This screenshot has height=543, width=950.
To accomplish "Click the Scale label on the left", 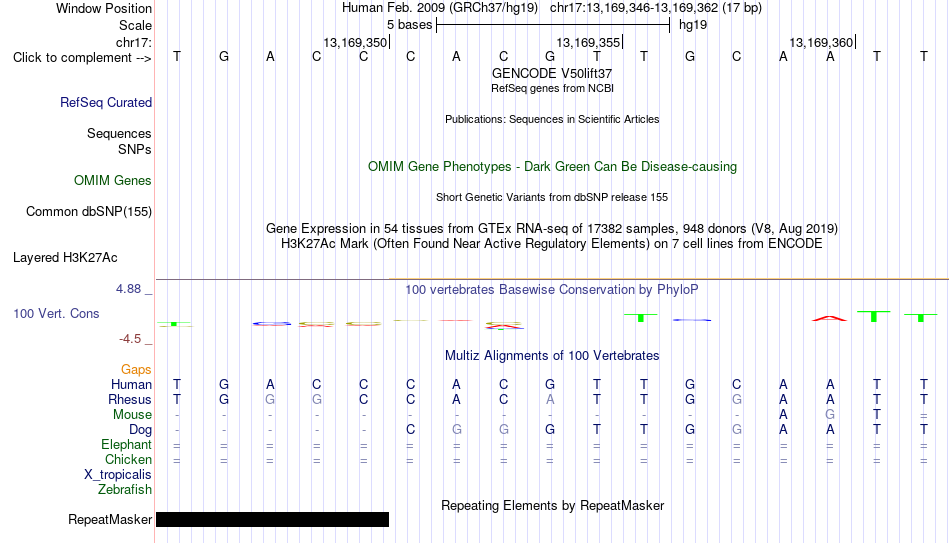I will tap(135, 25).
